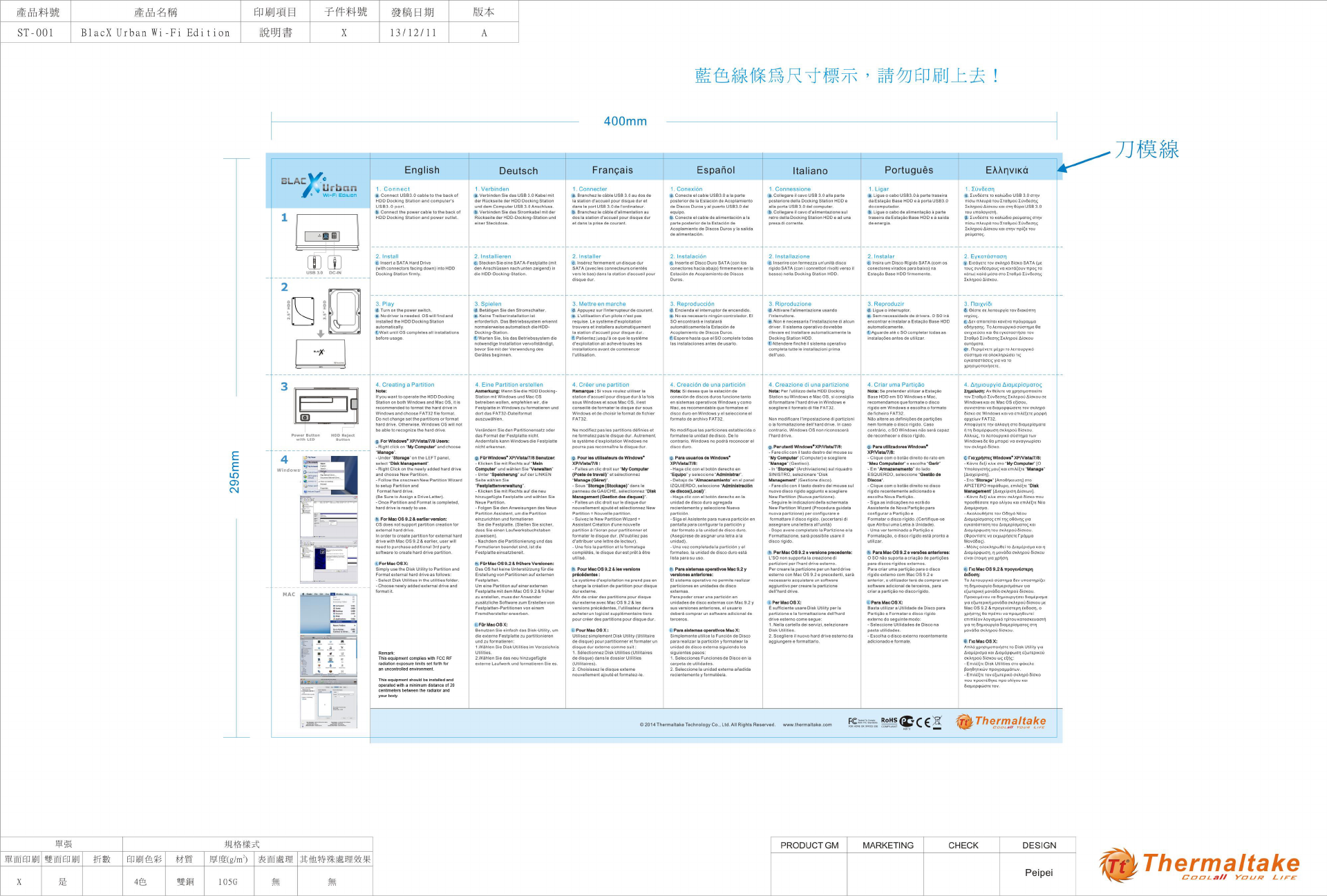Select the Deutsch column header

518,171
